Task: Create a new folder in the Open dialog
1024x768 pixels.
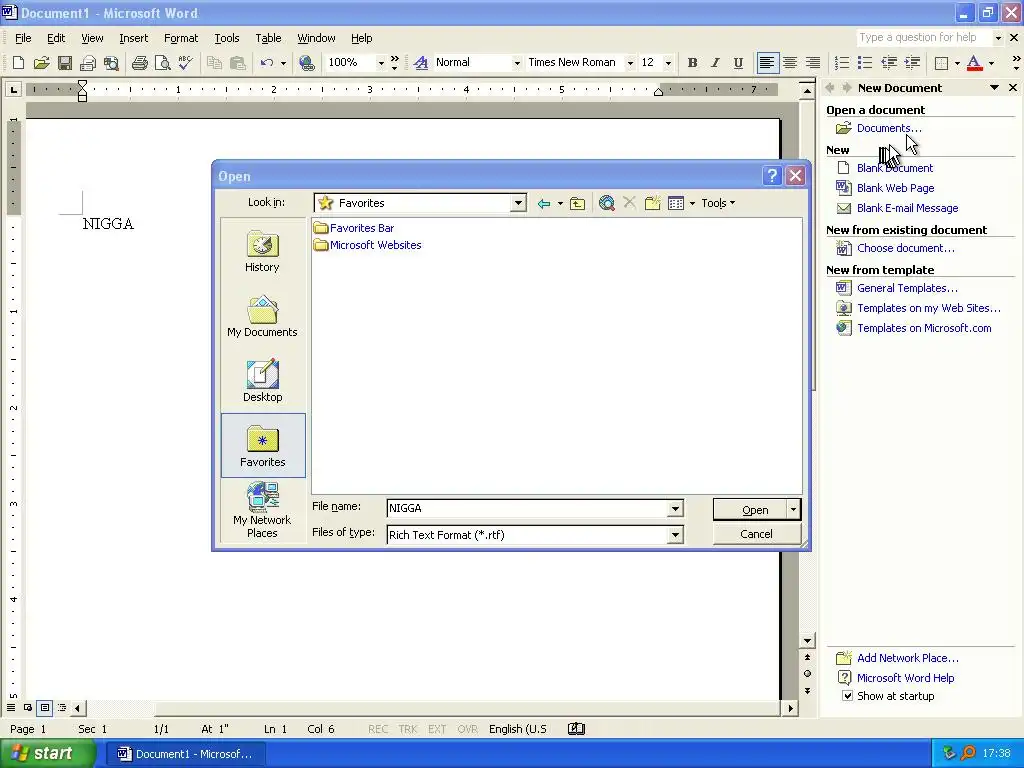Action: pos(652,204)
